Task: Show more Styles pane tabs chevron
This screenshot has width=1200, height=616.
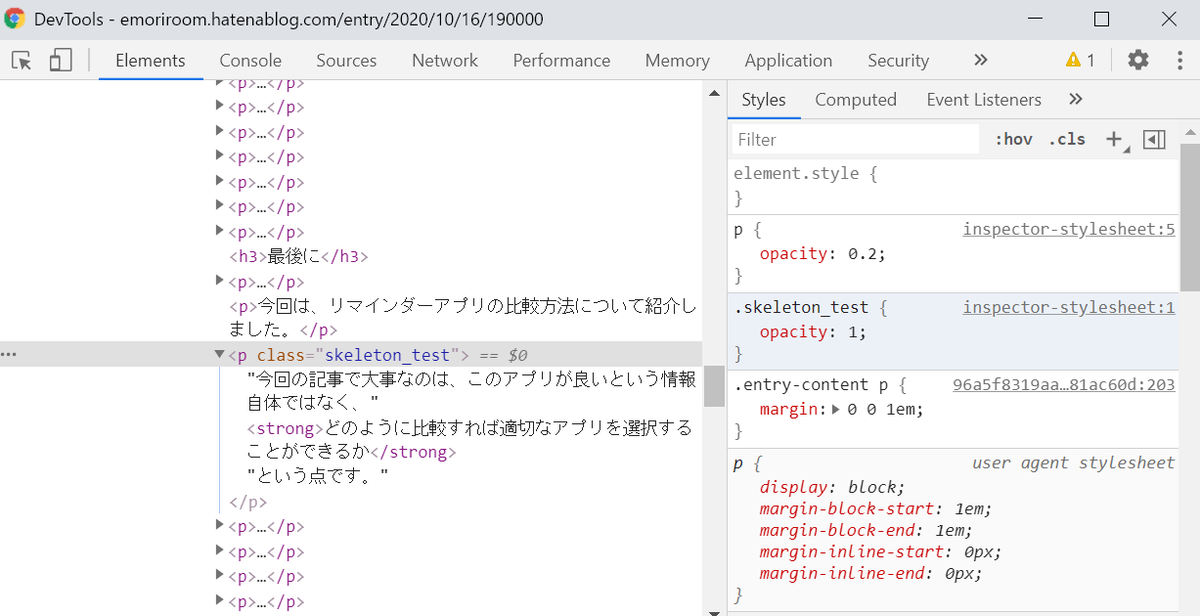Action: coord(1076,99)
